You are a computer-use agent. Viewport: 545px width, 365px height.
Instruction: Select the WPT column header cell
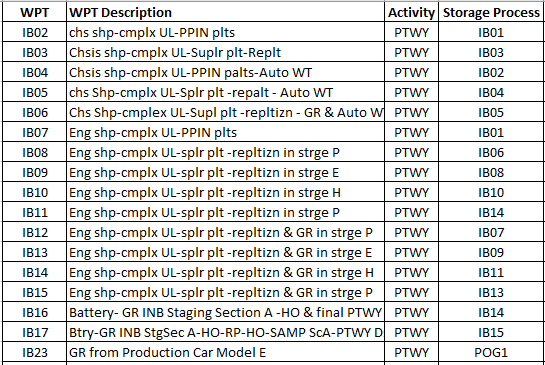[x=34, y=13]
